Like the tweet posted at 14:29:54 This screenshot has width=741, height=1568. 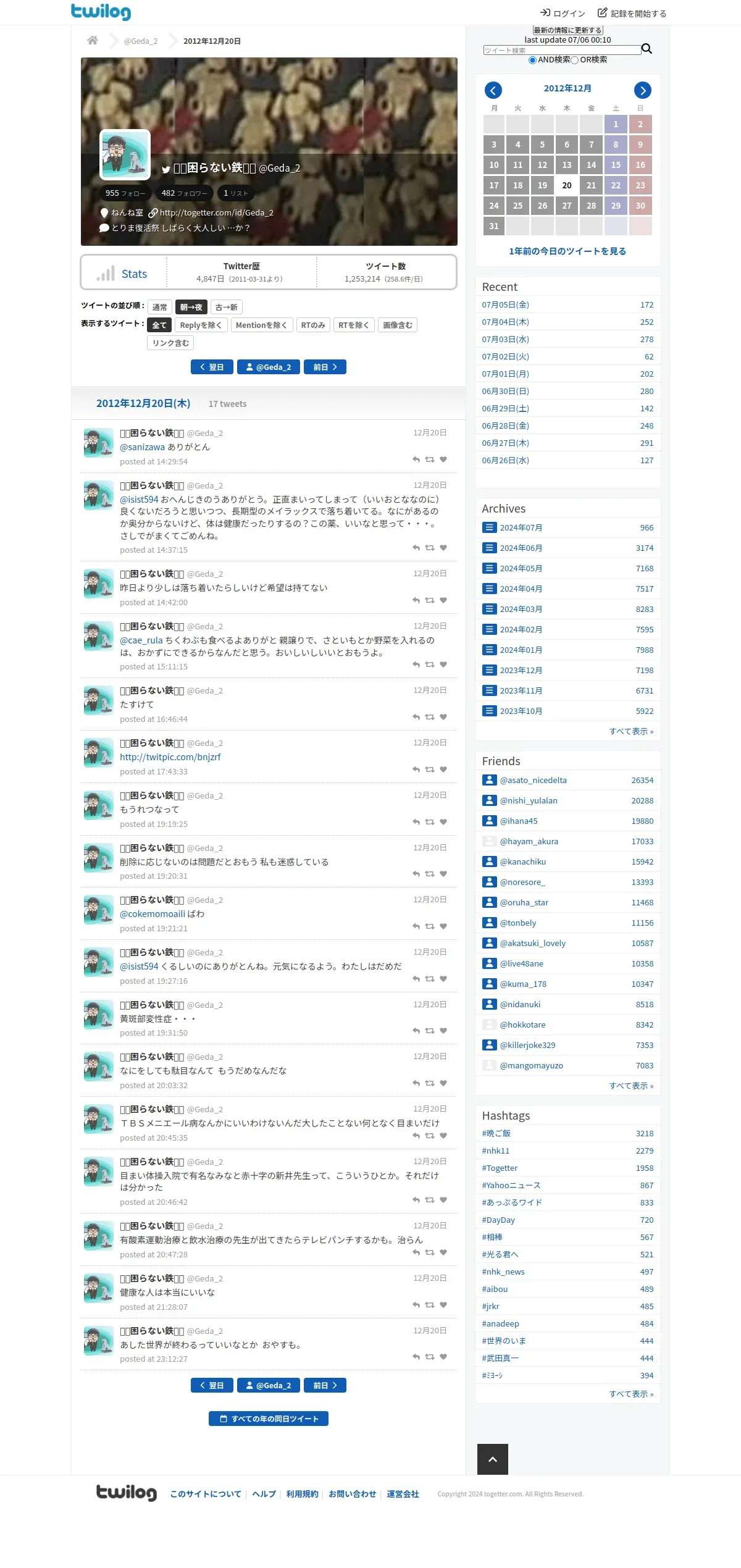click(x=443, y=459)
